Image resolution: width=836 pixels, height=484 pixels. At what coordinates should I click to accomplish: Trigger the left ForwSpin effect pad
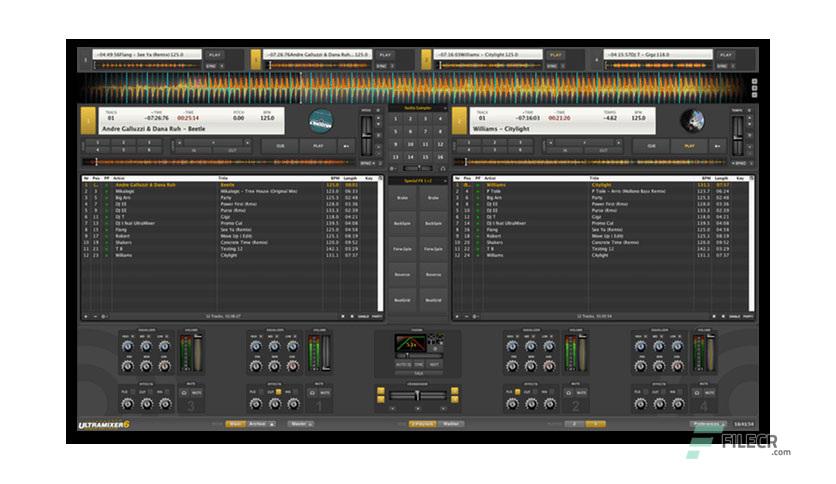click(x=402, y=249)
